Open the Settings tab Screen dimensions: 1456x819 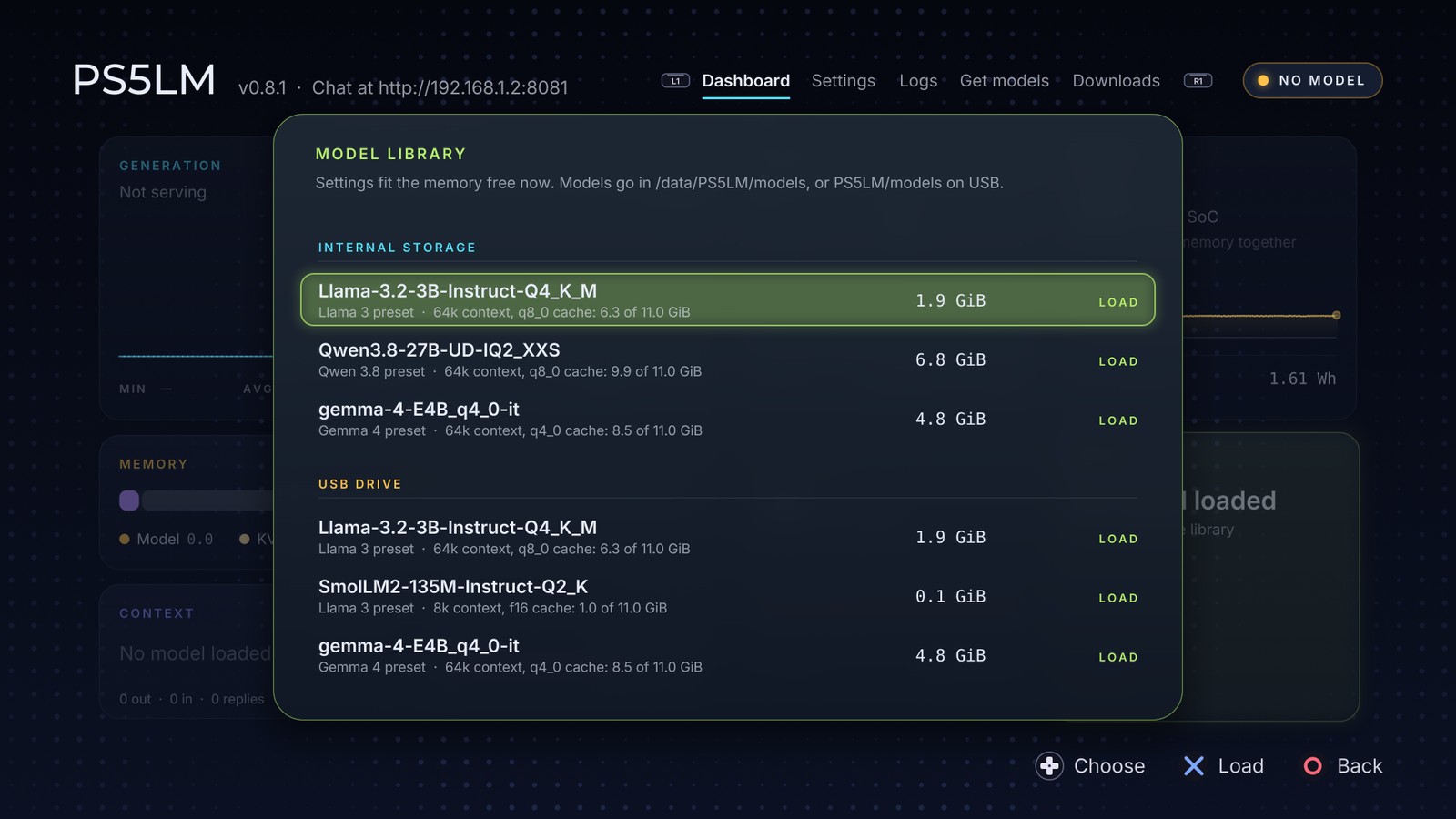click(844, 81)
